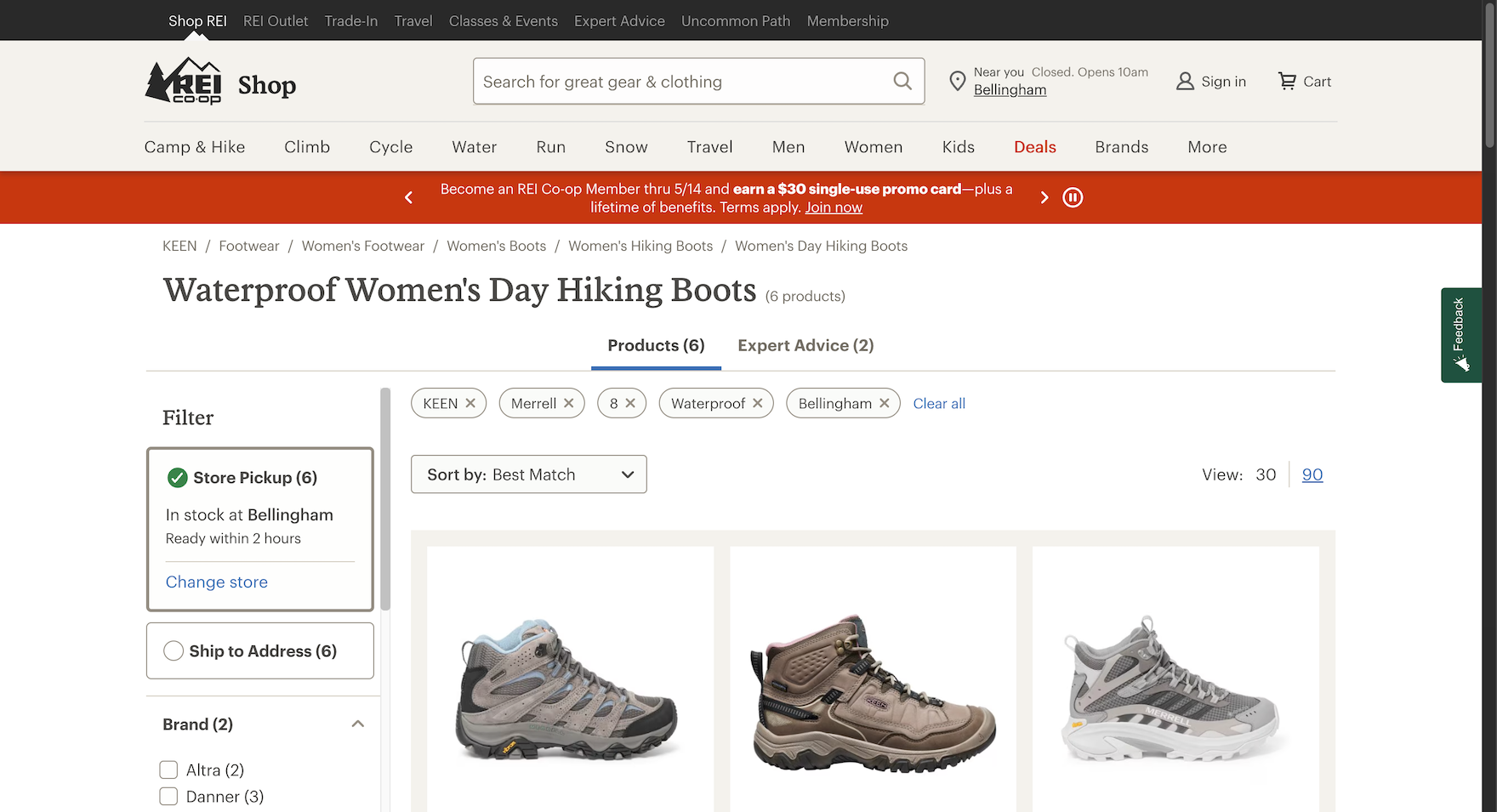
Task: Click Join now in promo banner
Action: point(834,207)
